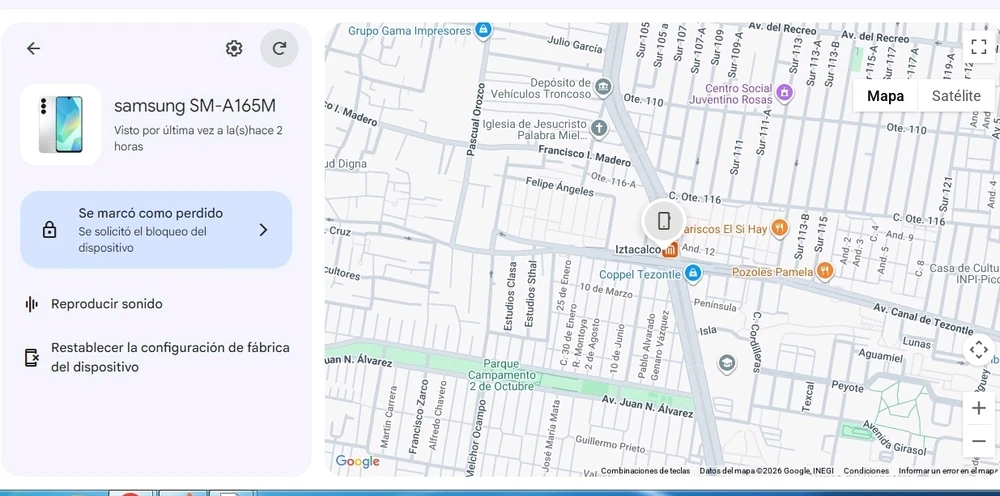Zoom out on the map

pyautogui.click(x=978, y=441)
